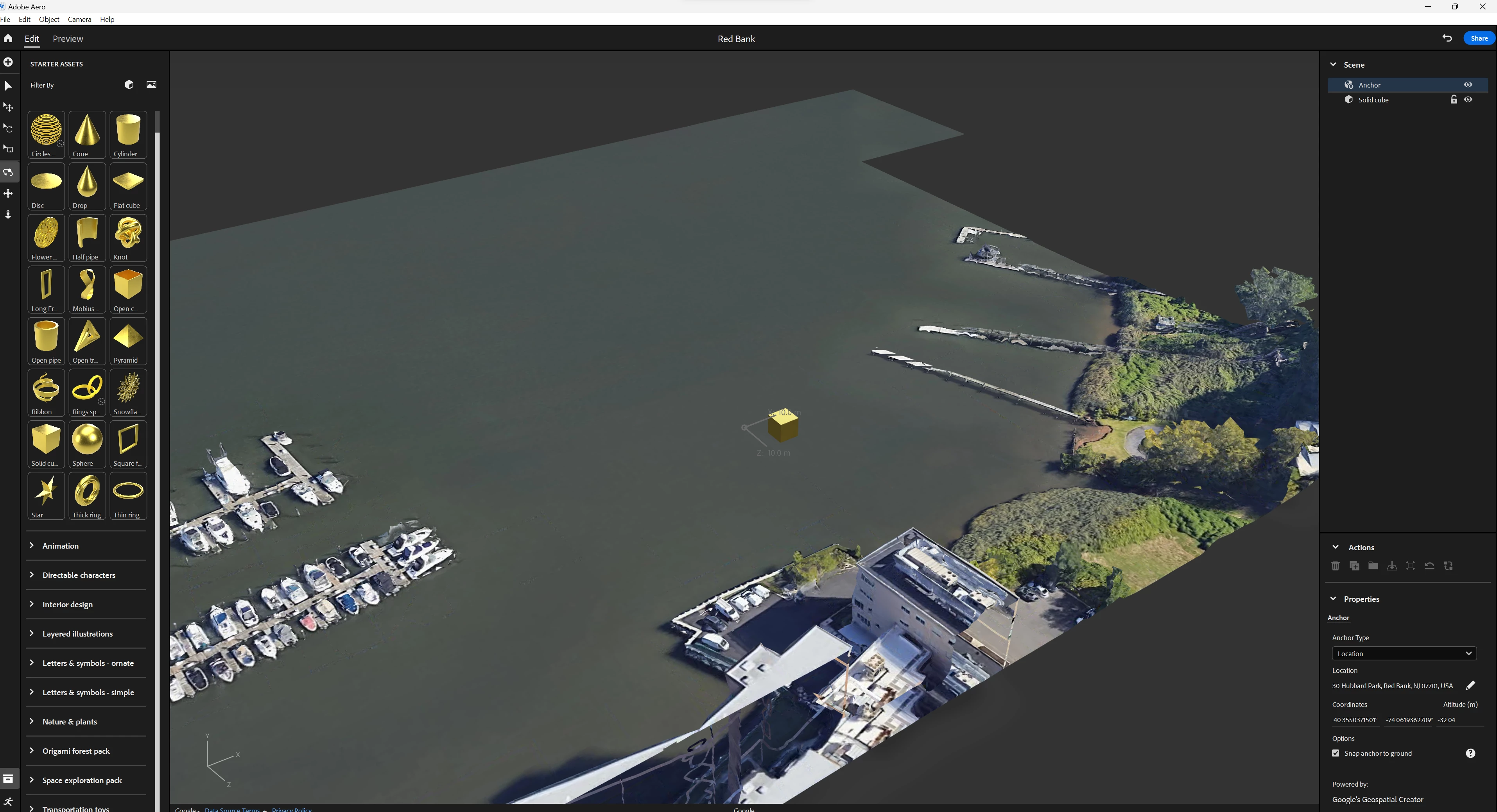Expand the Animation asset category
The height and width of the screenshot is (812, 1497).
point(61,546)
